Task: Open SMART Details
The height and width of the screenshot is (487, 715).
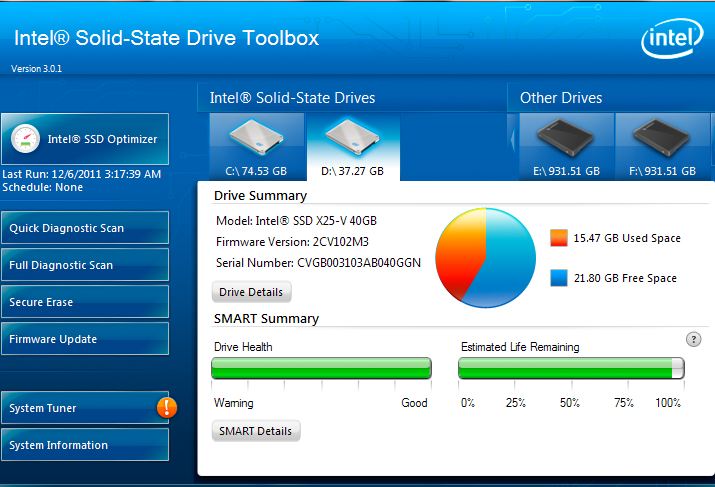Action: (255, 431)
